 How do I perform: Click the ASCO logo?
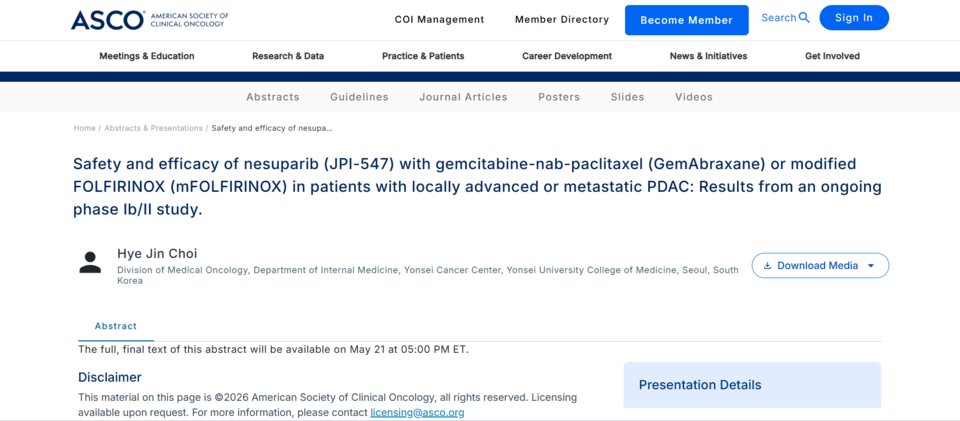[x=147, y=20]
